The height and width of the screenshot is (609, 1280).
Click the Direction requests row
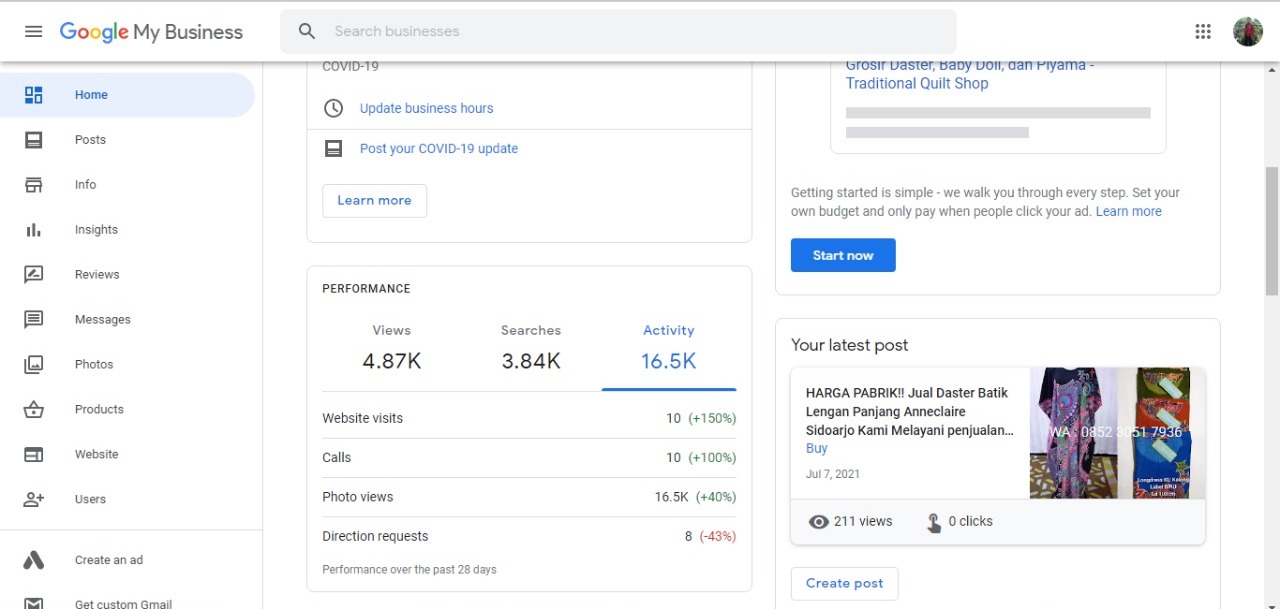point(529,536)
